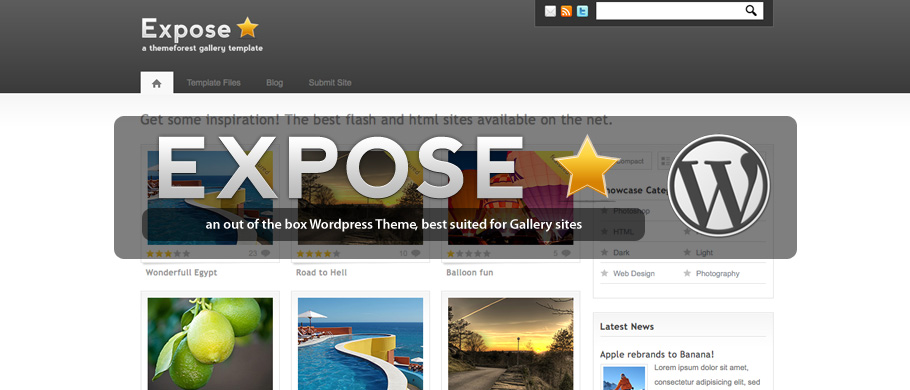910x390 pixels.
Task: Click the star icon beside Photography
Action: (687, 273)
